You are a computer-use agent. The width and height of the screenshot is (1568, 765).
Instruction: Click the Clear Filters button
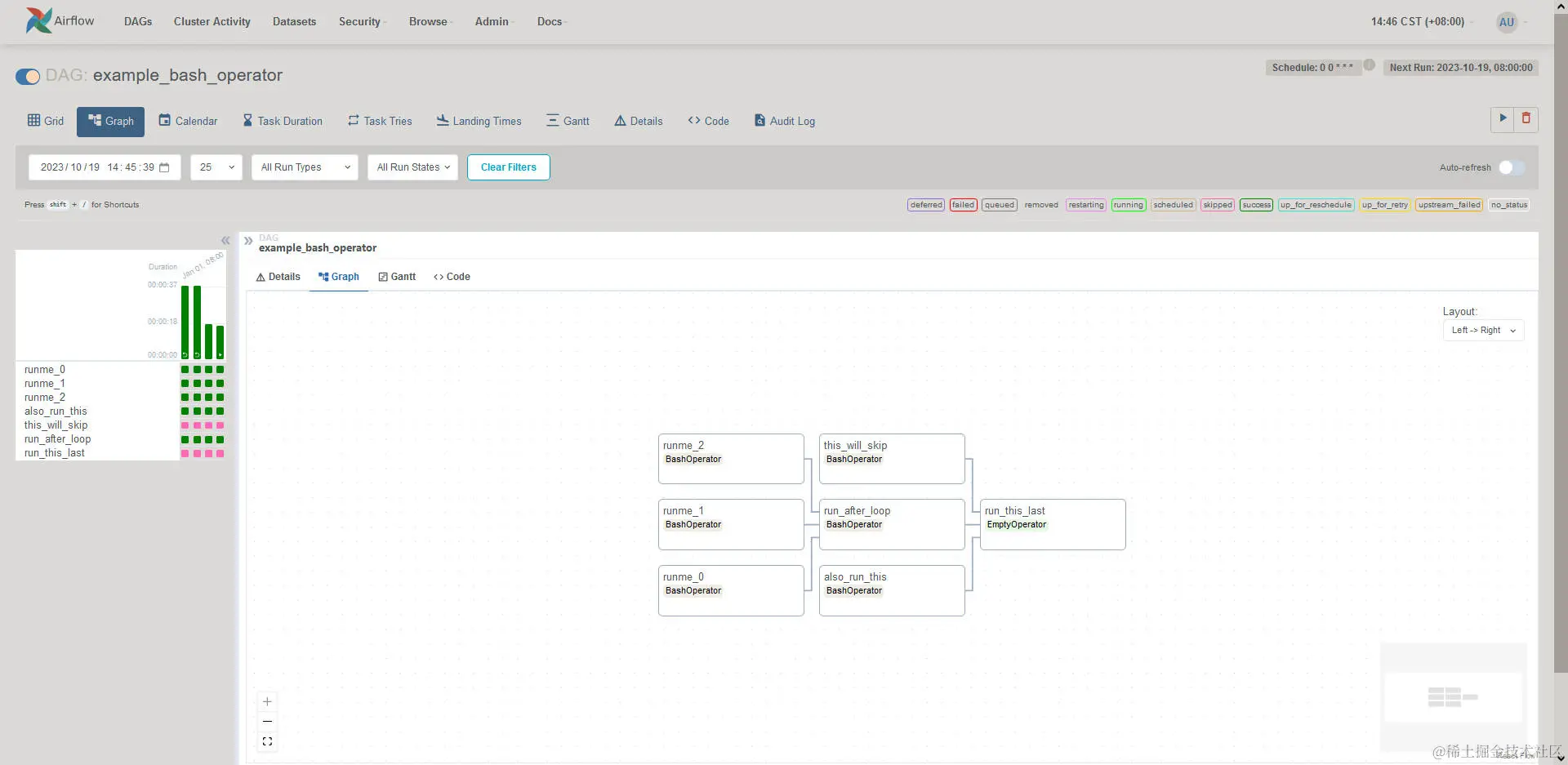[x=509, y=167]
